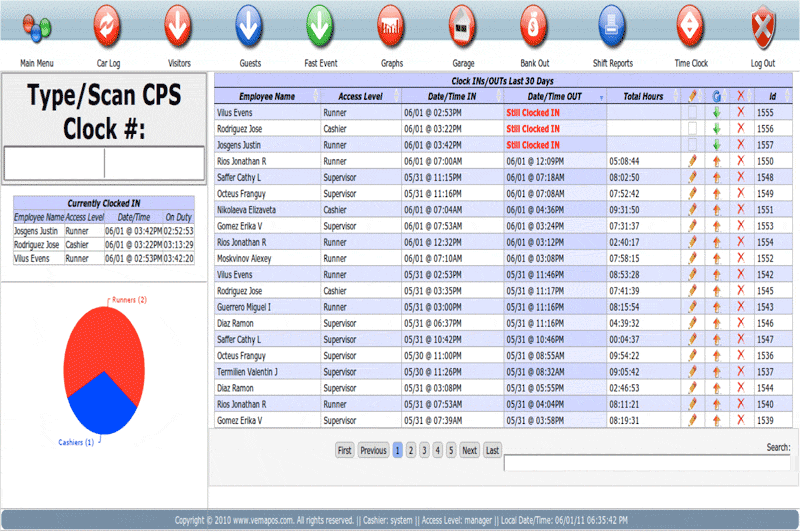This screenshot has height=532, width=800.
Task: Click the orange up arrow for record 1549
Action: pyautogui.click(x=716, y=193)
